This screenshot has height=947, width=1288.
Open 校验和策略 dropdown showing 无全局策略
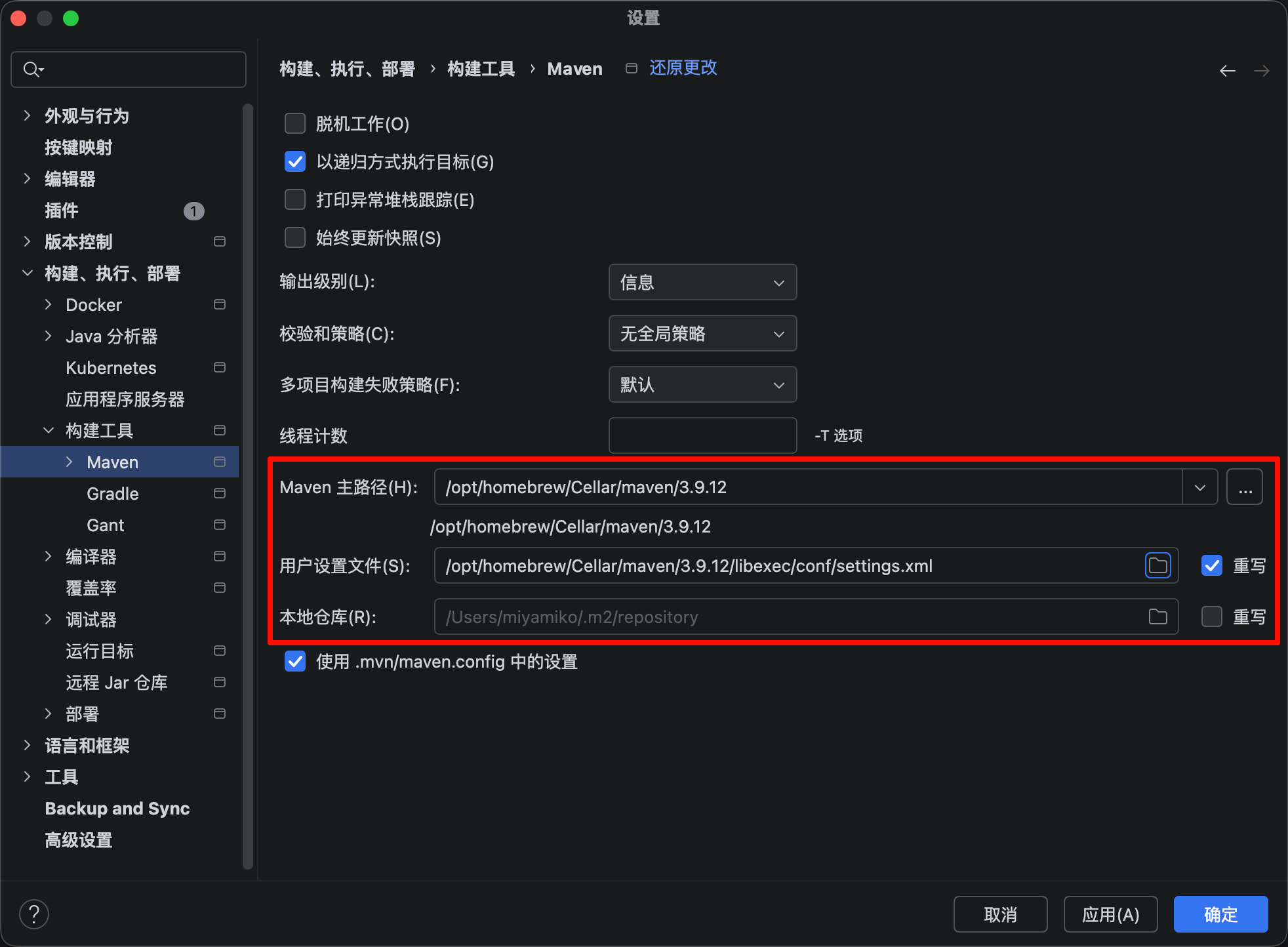pyautogui.click(x=702, y=333)
